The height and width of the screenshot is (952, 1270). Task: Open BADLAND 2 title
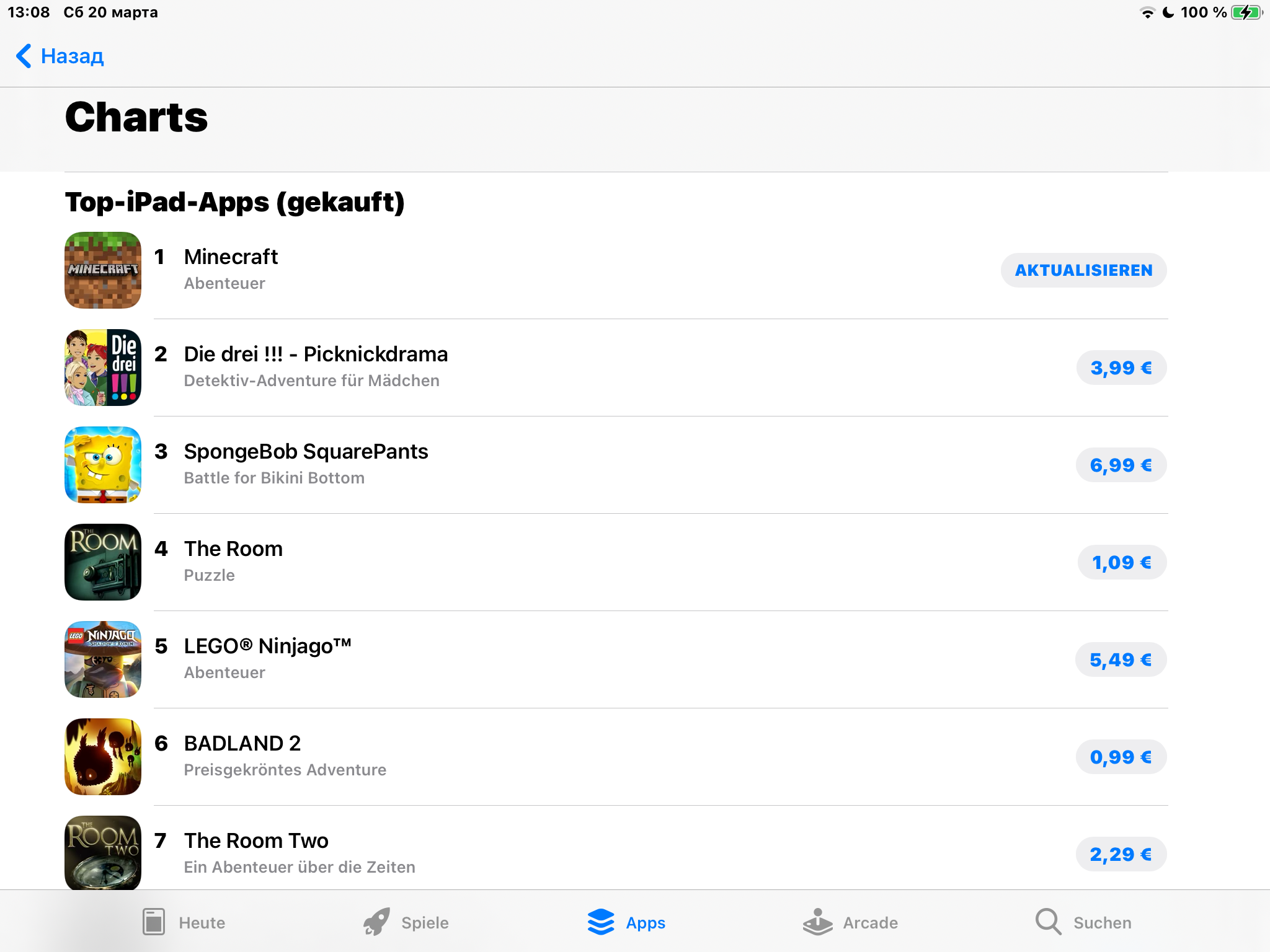[x=242, y=743]
